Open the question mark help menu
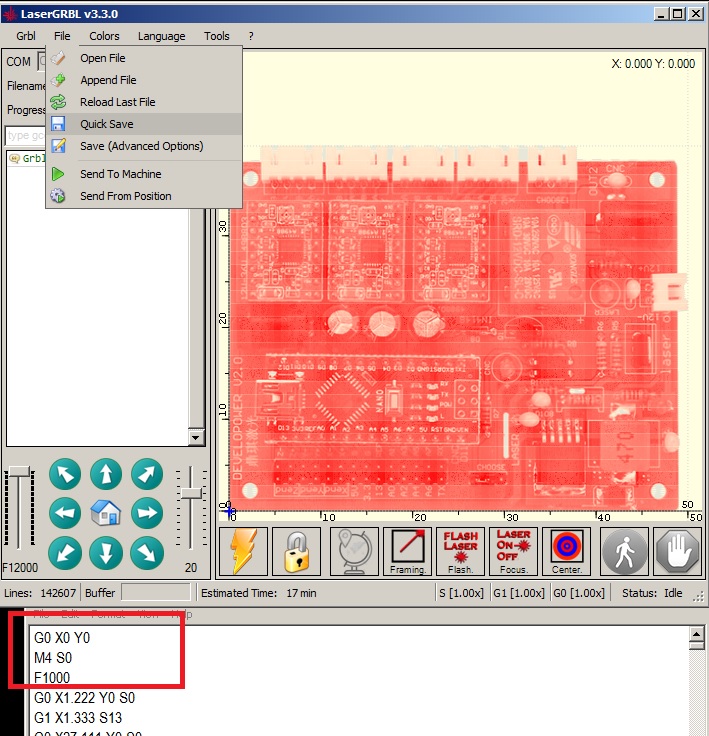 (251, 36)
